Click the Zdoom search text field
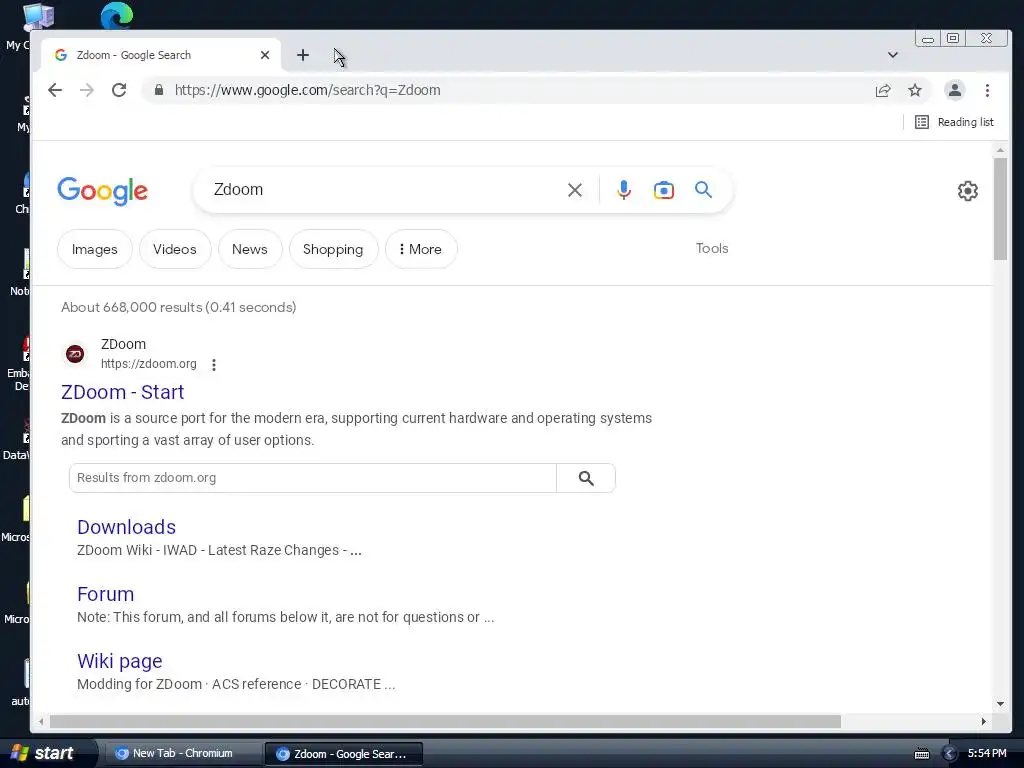 click(385, 189)
